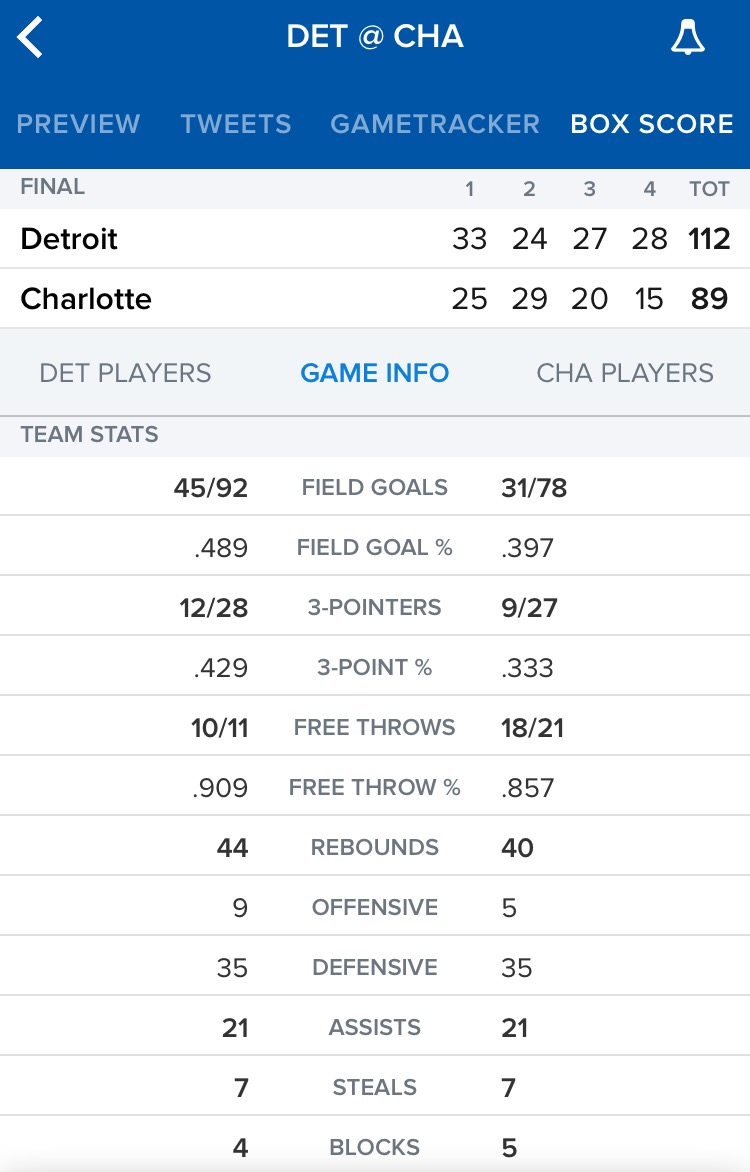This screenshot has width=750, height=1172.
Task: Select the BLOCKS stat row
Action: [375, 1147]
